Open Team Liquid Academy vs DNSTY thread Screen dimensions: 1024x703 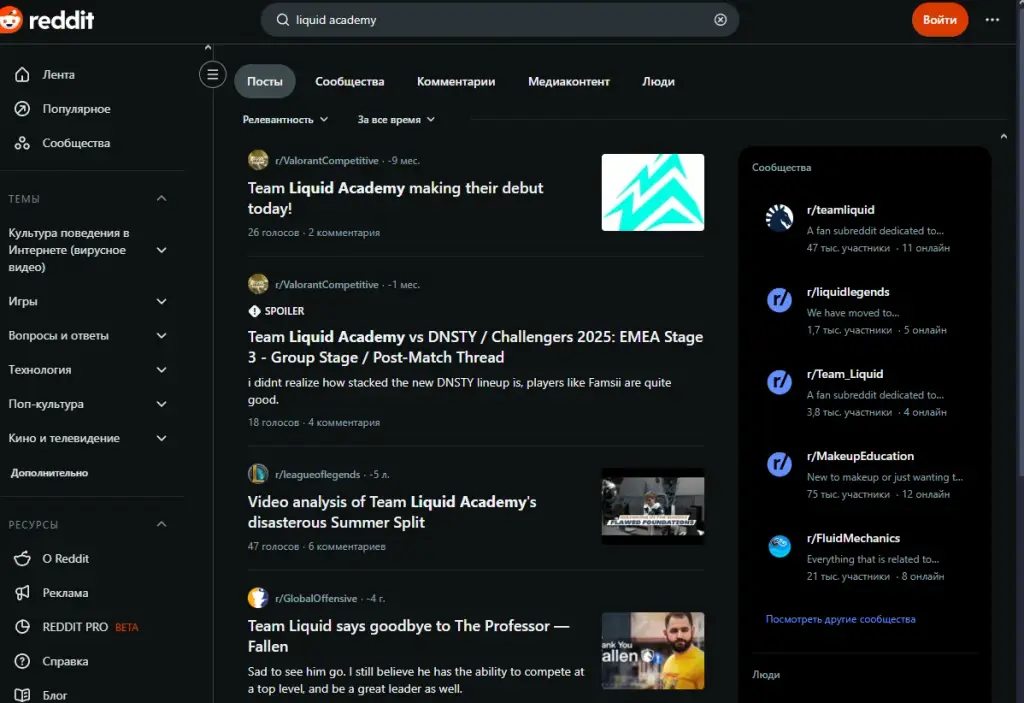click(475, 347)
